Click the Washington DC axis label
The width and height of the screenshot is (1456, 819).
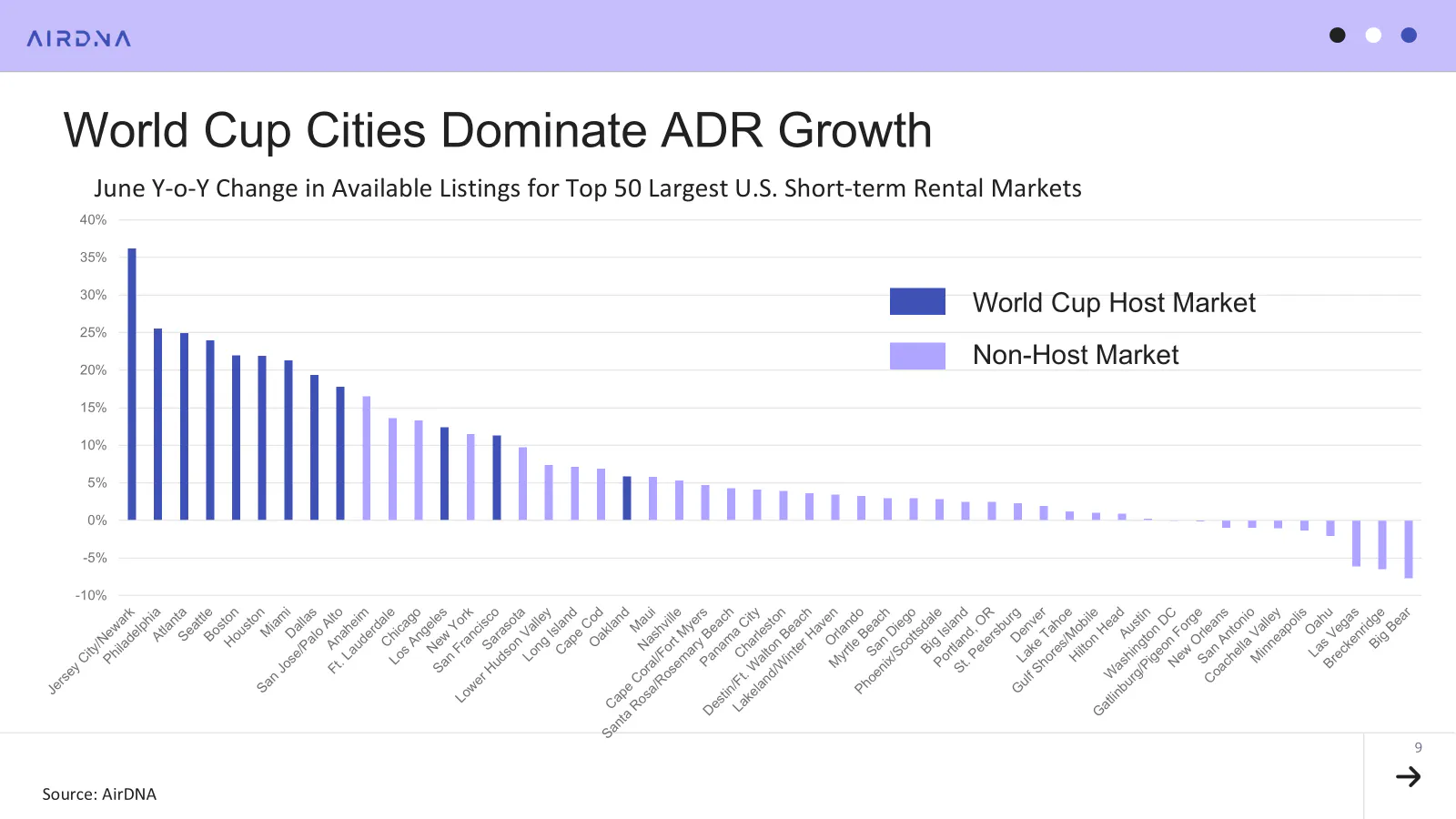tap(1140, 643)
